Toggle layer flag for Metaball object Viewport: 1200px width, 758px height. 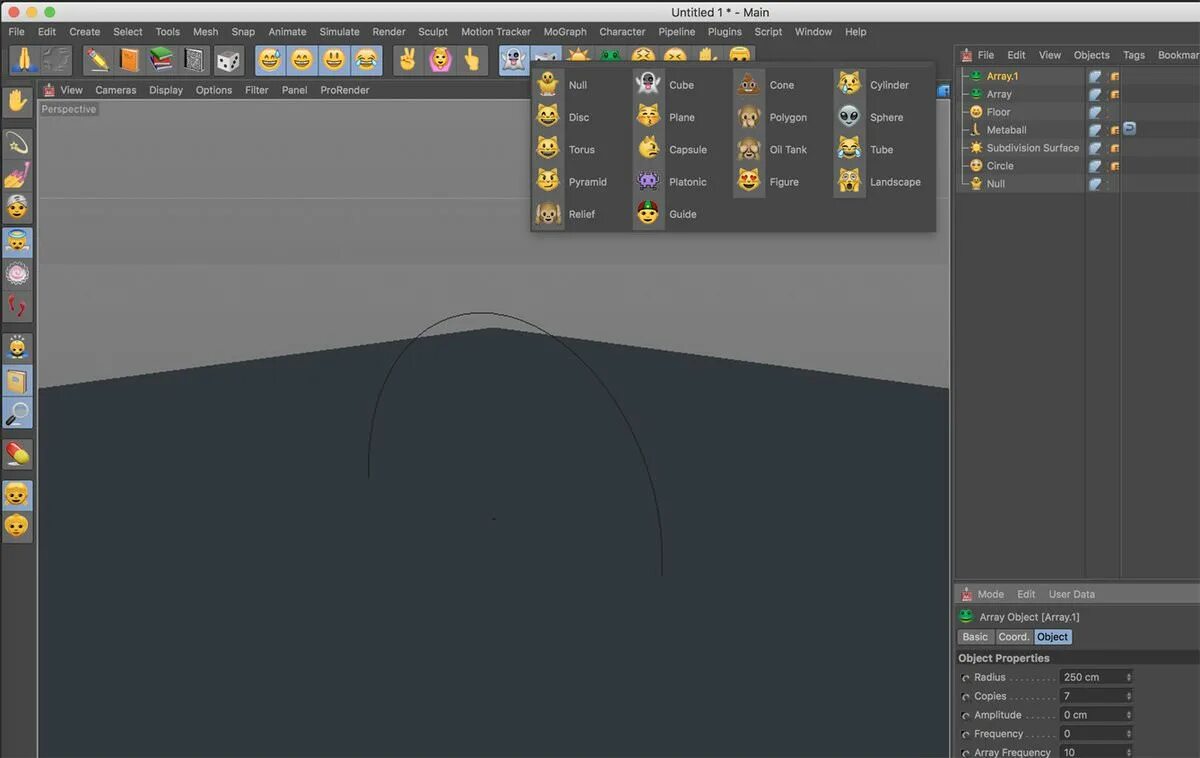click(x=1096, y=130)
